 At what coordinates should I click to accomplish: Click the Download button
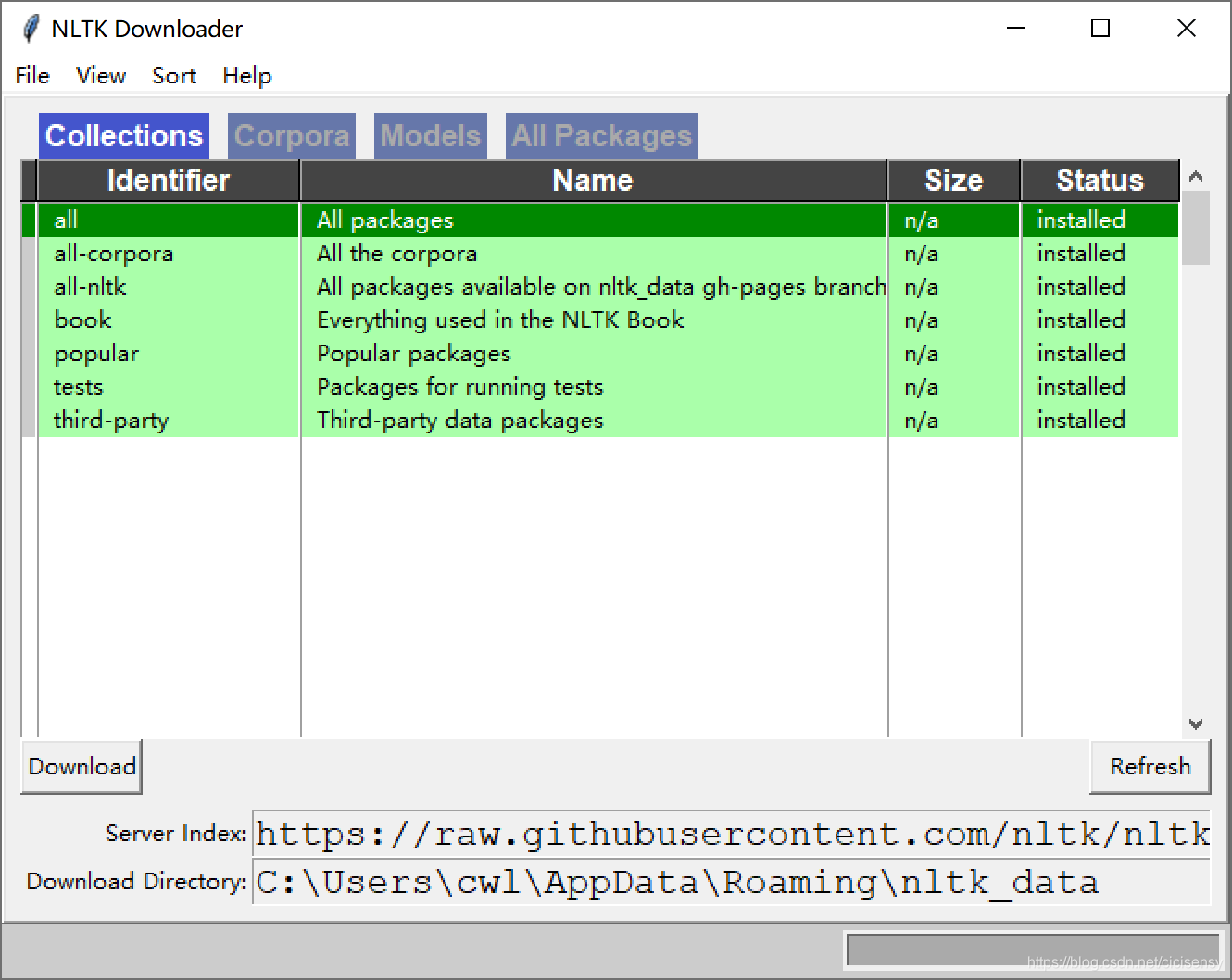click(82, 766)
